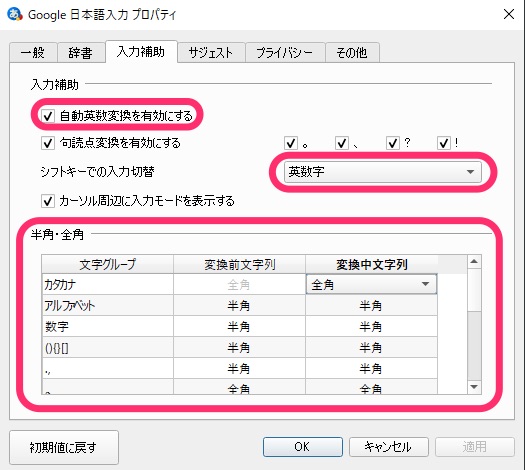Click the Google Japanese Input app icon
Image resolution: width=525 pixels, height=470 pixels.
pos(15,14)
